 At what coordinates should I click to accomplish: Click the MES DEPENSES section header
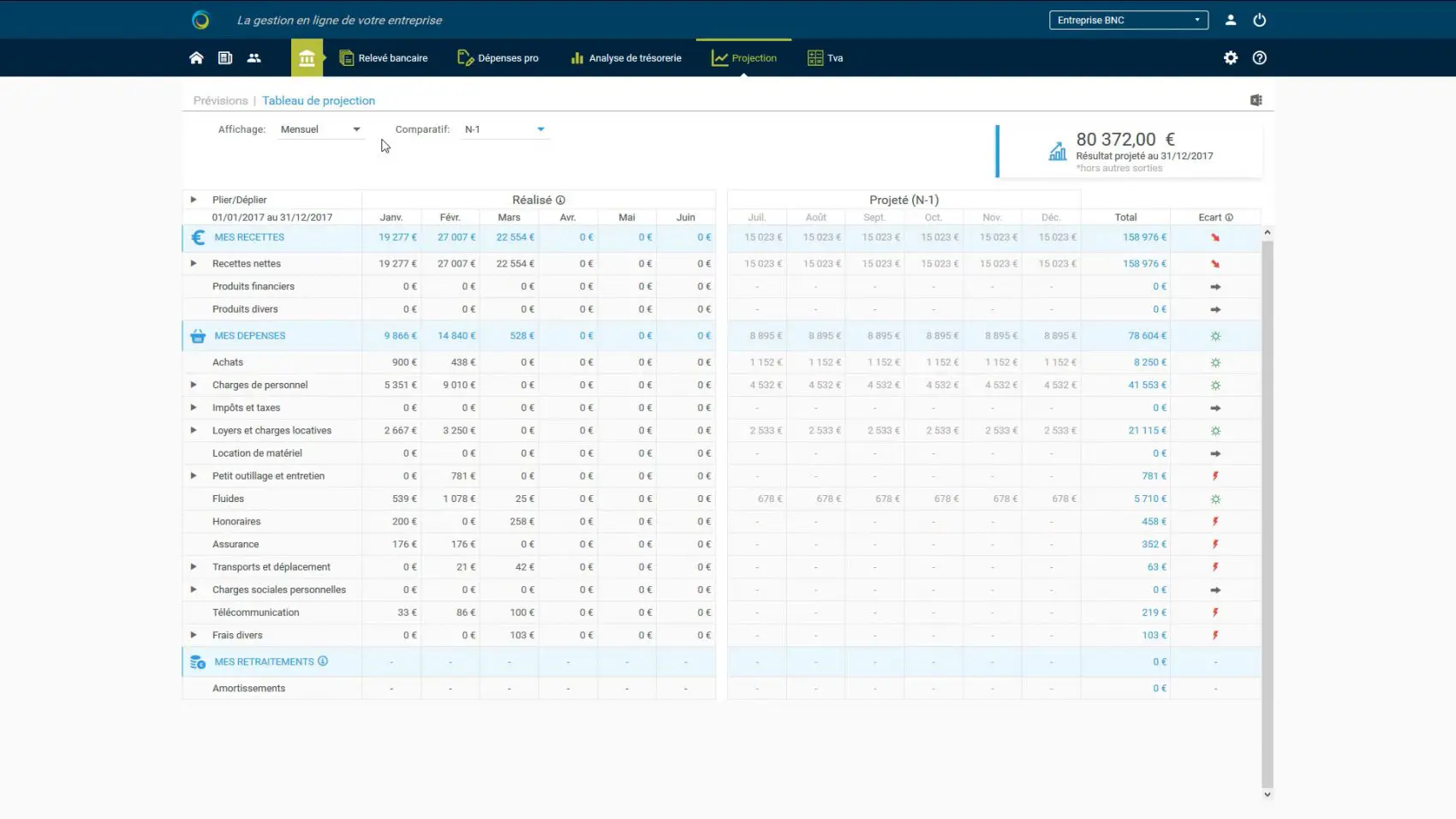(250, 336)
